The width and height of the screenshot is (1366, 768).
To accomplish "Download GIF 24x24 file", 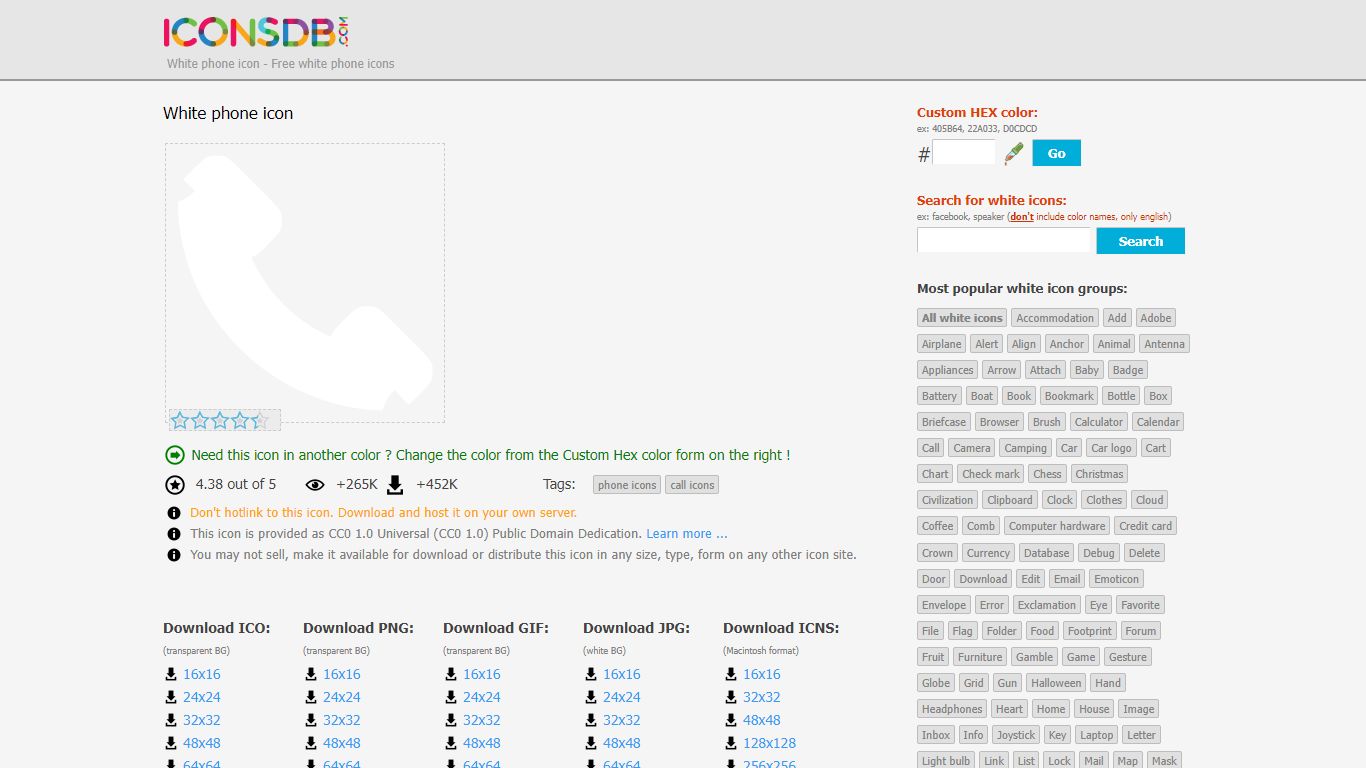I will (x=482, y=698).
